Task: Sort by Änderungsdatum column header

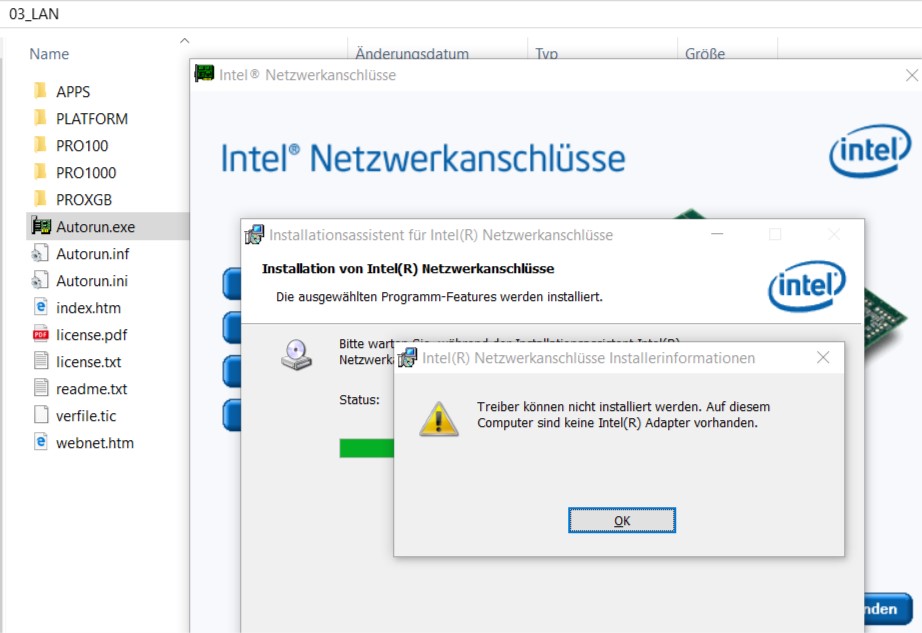Action: [412, 53]
